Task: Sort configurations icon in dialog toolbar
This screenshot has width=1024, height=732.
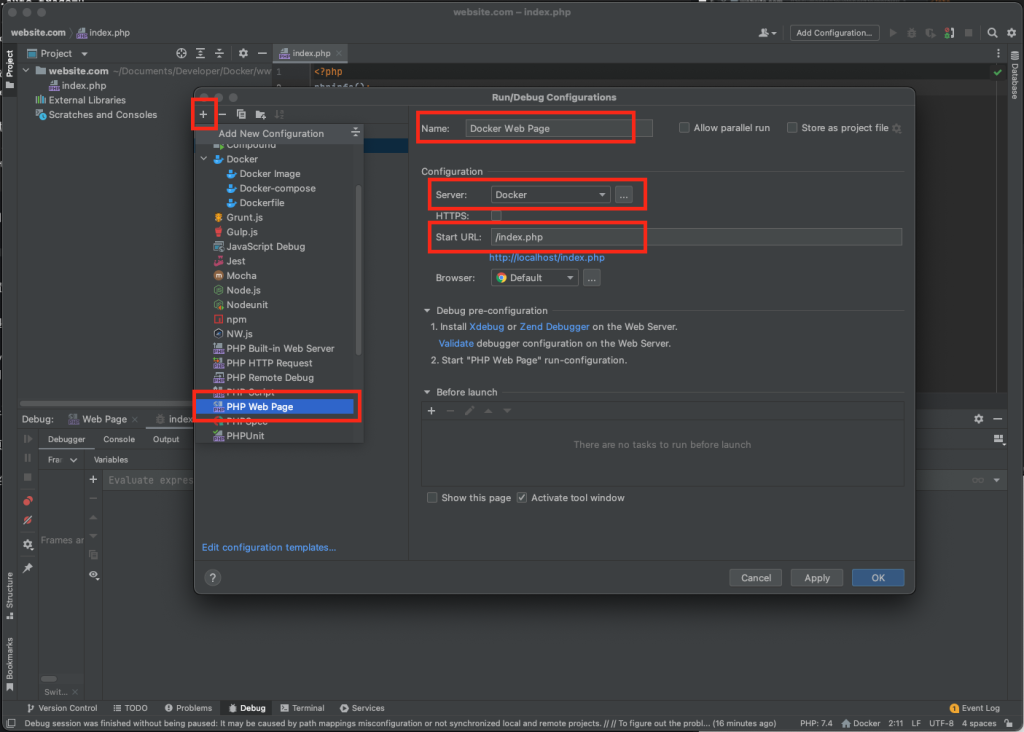Action: (x=280, y=114)
